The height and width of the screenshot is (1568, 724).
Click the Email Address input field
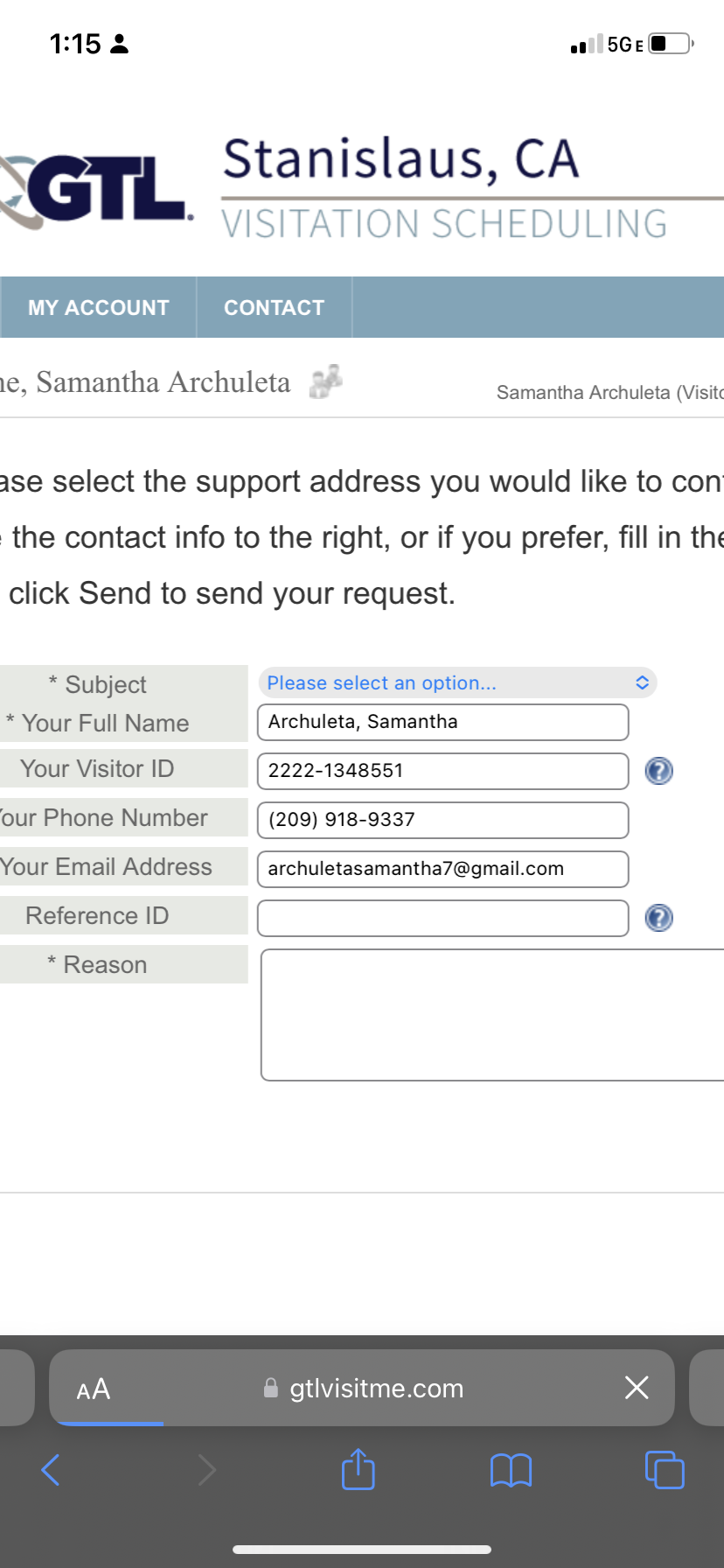click(x=443, y=869)
